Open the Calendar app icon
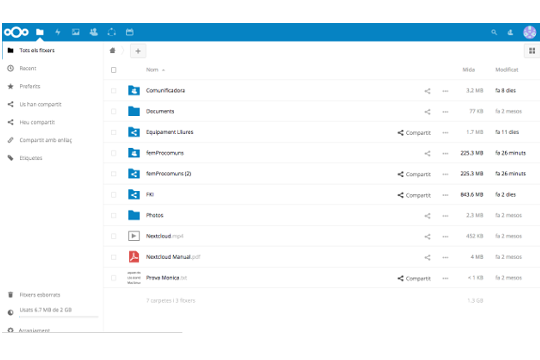 coord(129,32)
